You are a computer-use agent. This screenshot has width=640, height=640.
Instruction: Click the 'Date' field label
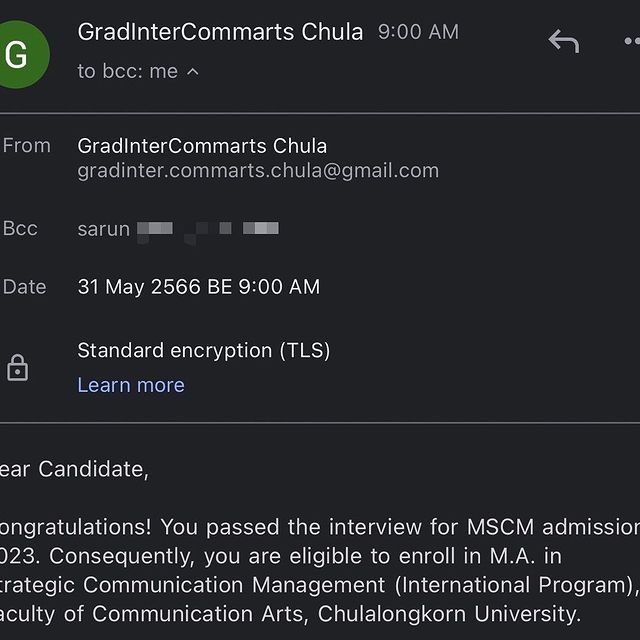click(x=24, y=287)
